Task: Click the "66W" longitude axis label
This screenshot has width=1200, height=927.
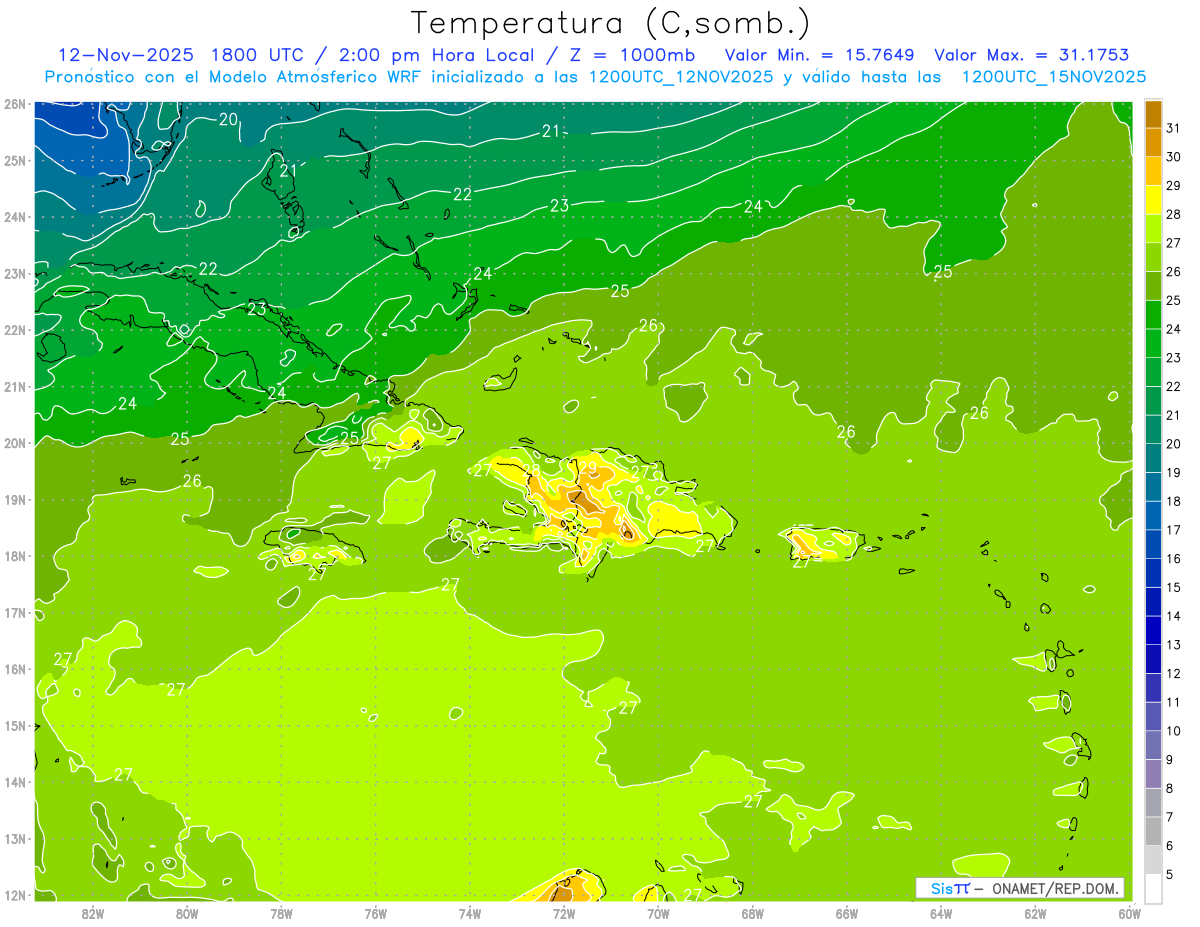Action: pyautogui.click(x=847, y=913)
